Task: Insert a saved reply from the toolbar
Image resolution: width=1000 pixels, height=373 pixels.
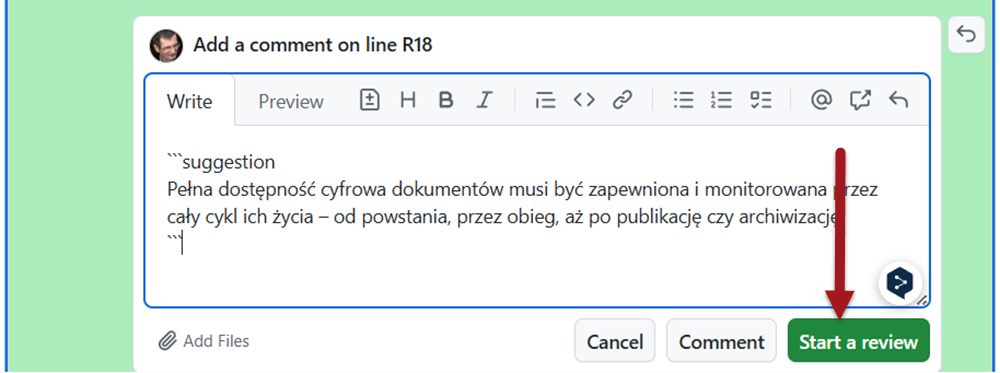Action: click(899, 100)
